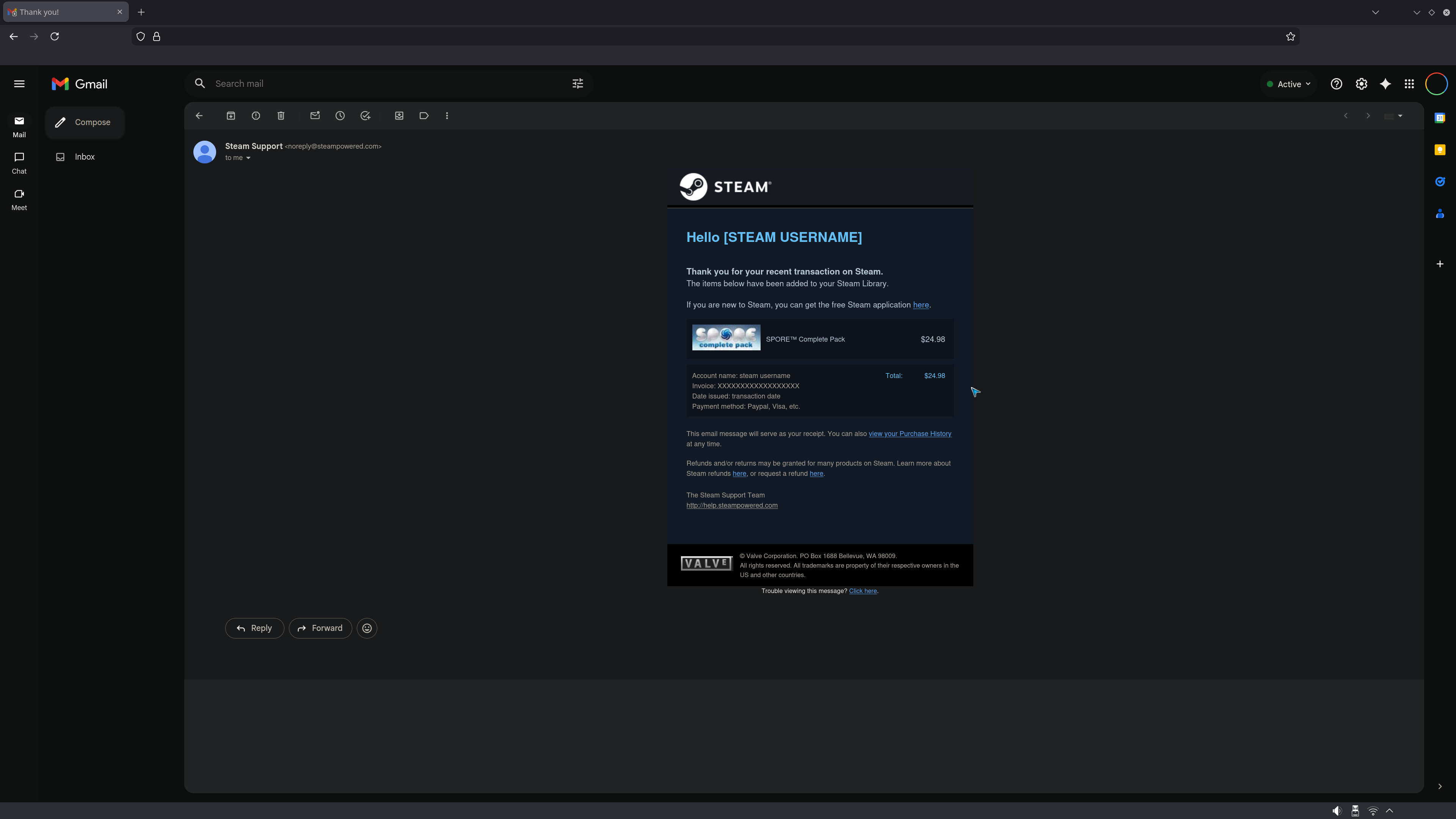Click the browser shield icon
Screen dimensions: 1456x819
[x=141, y=37]
